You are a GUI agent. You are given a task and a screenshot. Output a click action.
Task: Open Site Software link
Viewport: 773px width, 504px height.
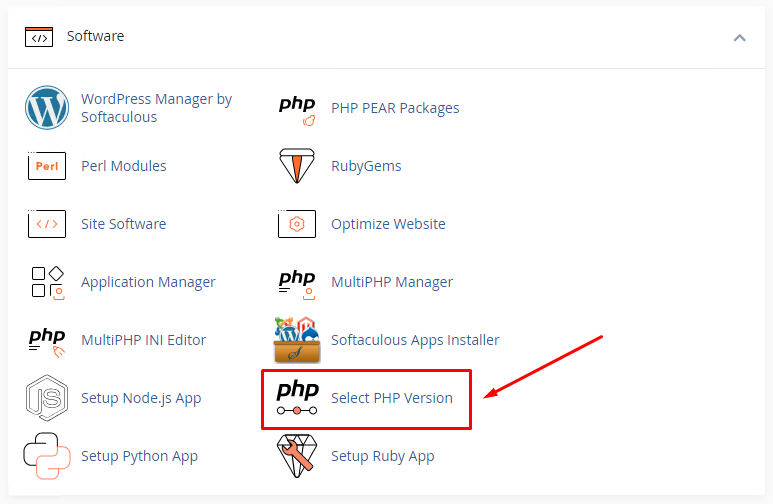click(124, 224)
